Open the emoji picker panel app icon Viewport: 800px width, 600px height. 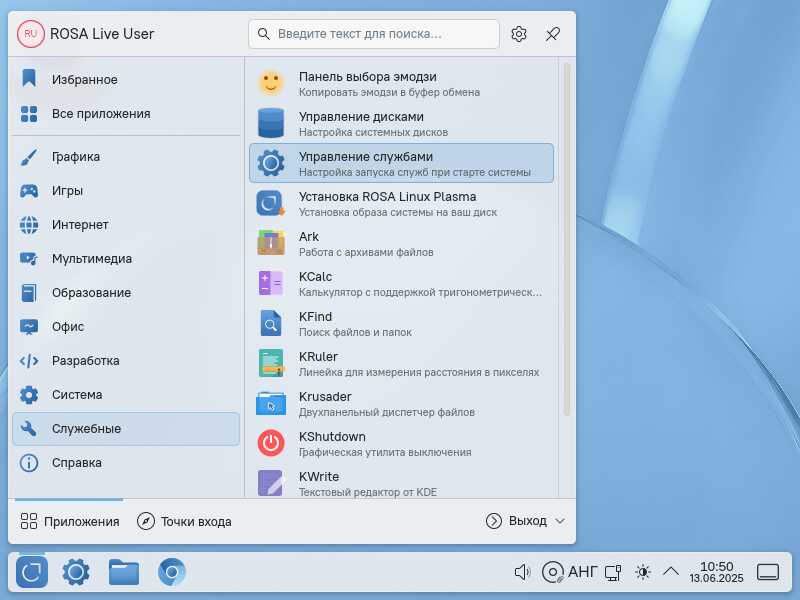point(271,83)
